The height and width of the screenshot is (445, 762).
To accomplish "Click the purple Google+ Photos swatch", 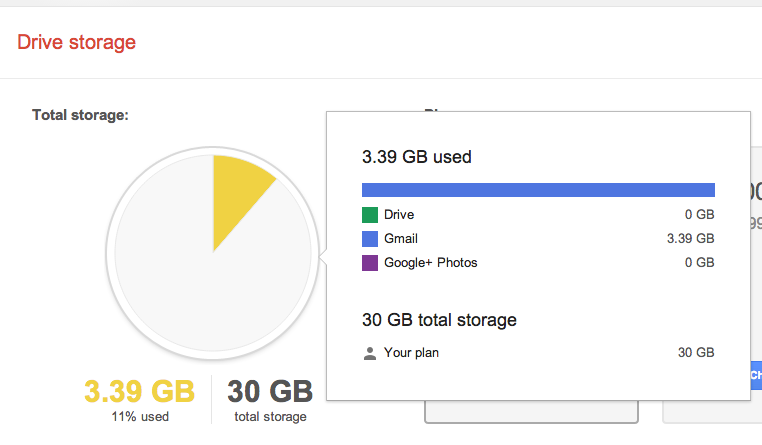I will (x=370, y=263).
